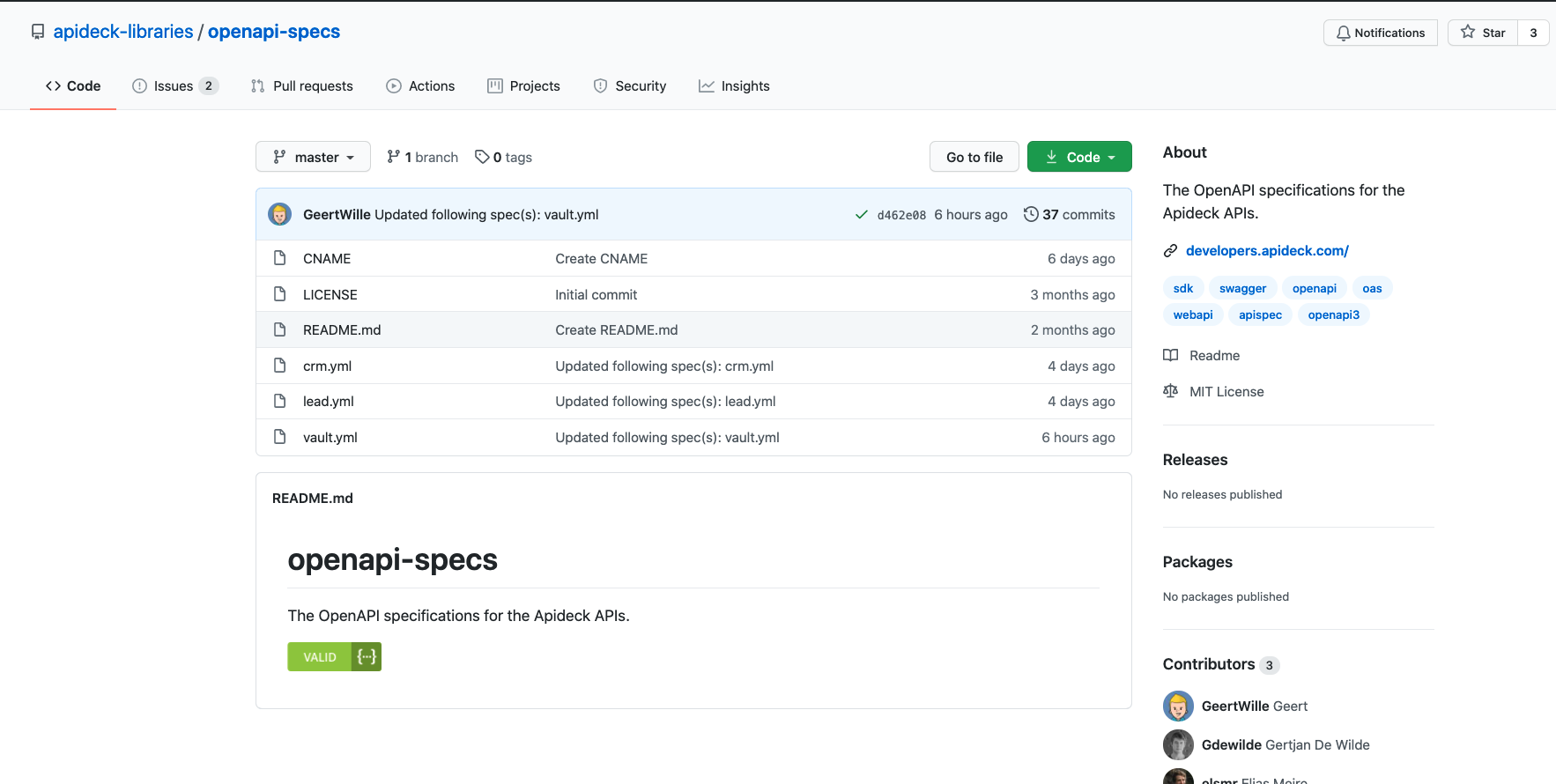
Task: Click the file icon next to README.md row
Action: click(280, 329)
